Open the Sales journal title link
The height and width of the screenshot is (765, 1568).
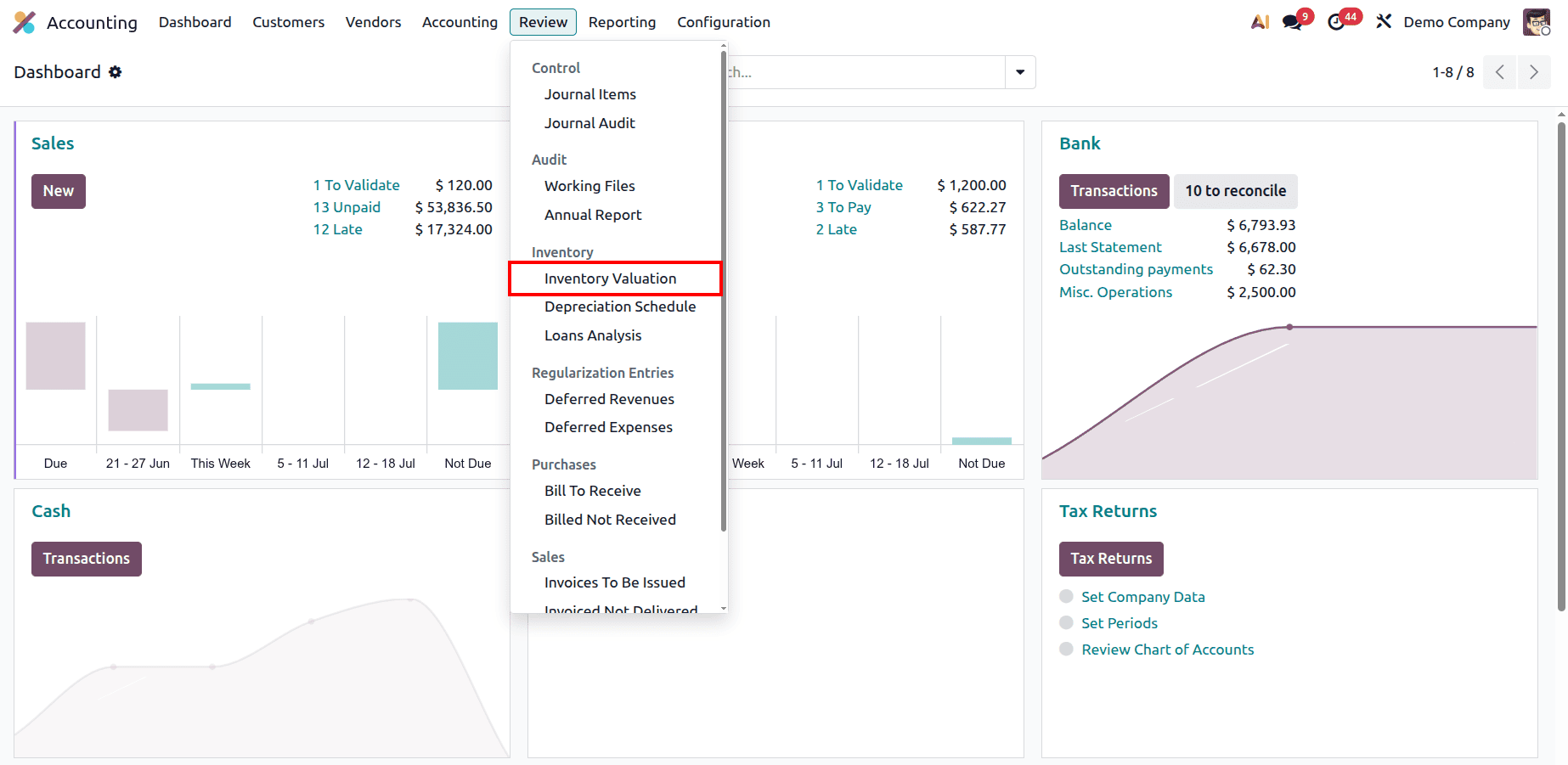53,143
